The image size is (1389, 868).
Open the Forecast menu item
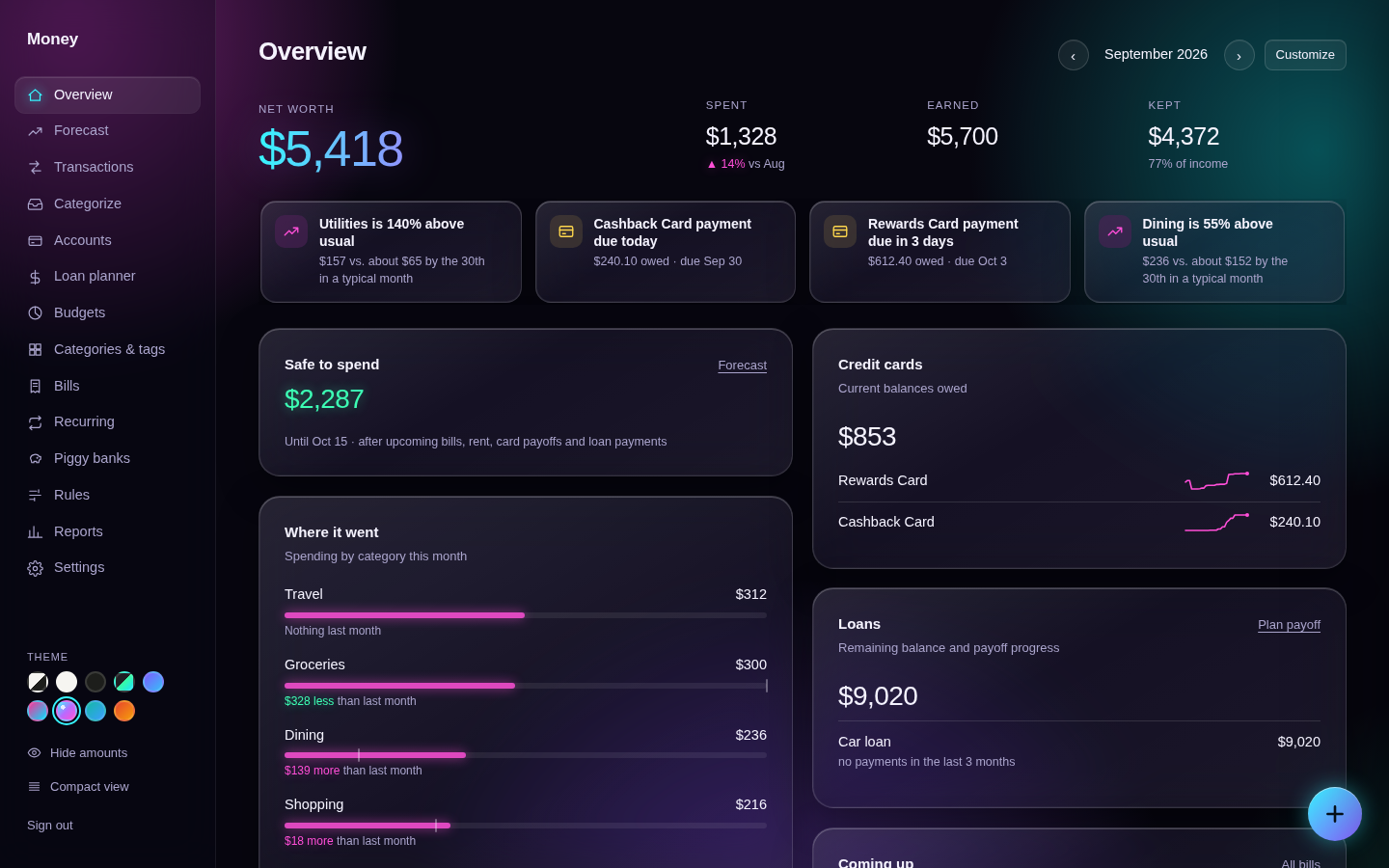click(x=107, y=131)
